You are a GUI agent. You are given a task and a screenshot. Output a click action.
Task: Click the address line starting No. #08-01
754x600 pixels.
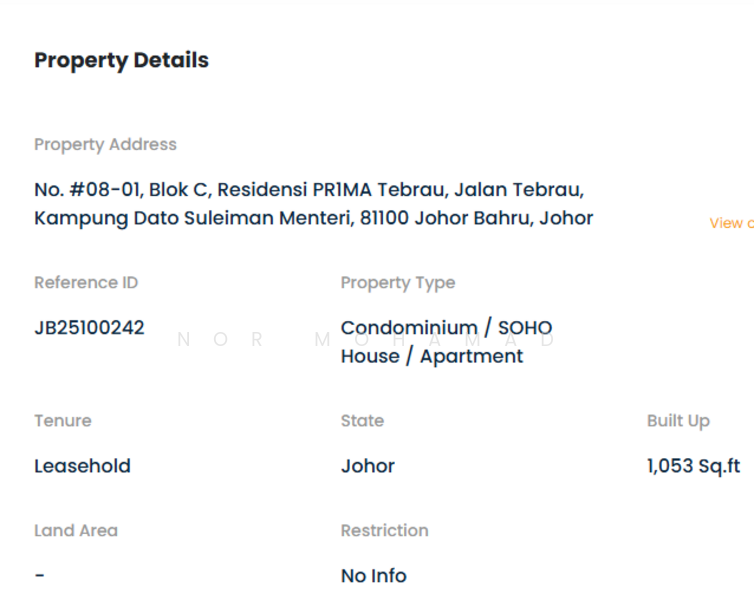point(309,190)
